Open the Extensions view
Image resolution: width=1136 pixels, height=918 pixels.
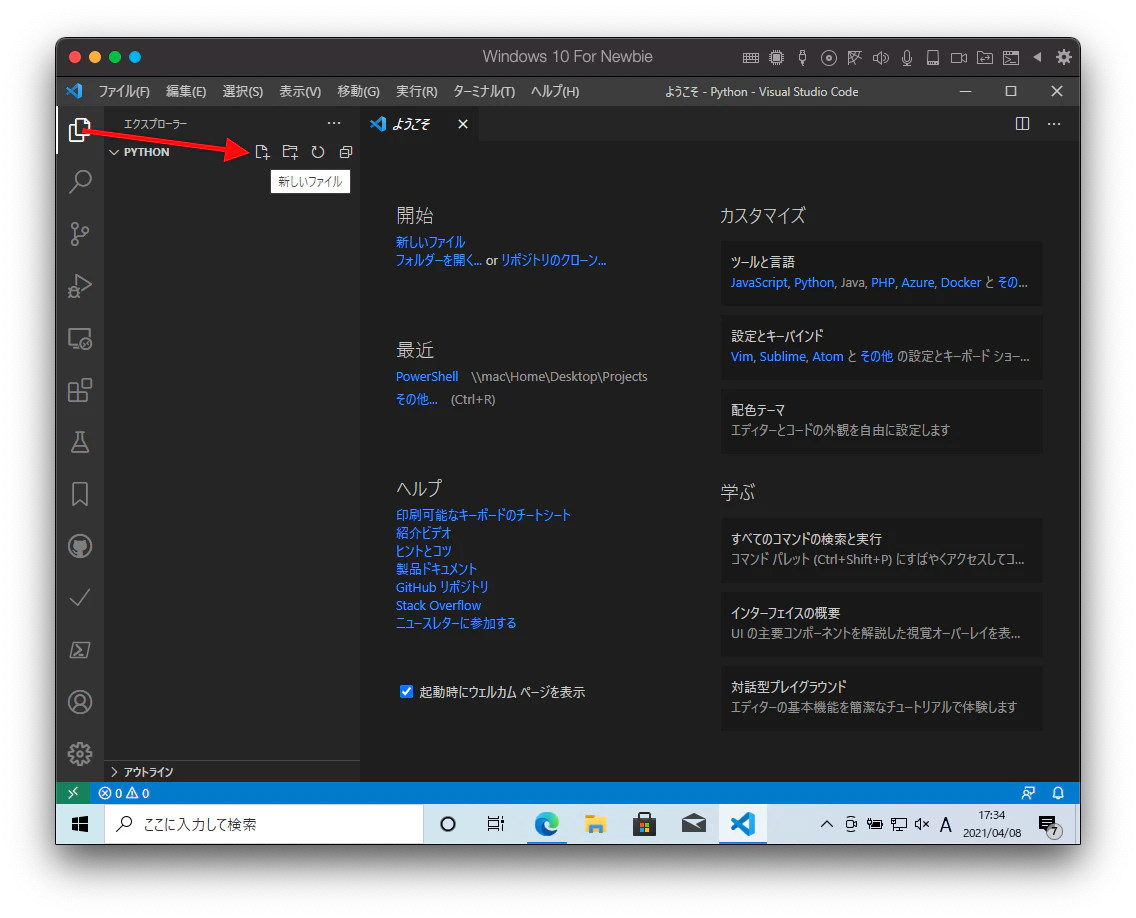pyautogui.click(x=80, y=391)
